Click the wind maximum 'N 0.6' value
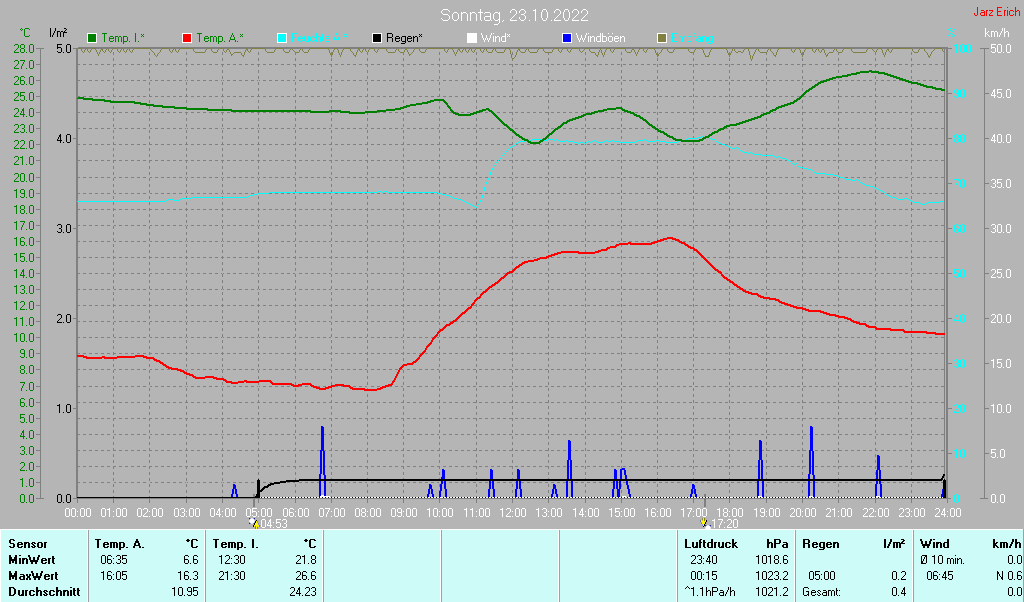Image resolution: width=1024 pixels, height=602 pixels. pyautogui.click(x=1009, y=577)
